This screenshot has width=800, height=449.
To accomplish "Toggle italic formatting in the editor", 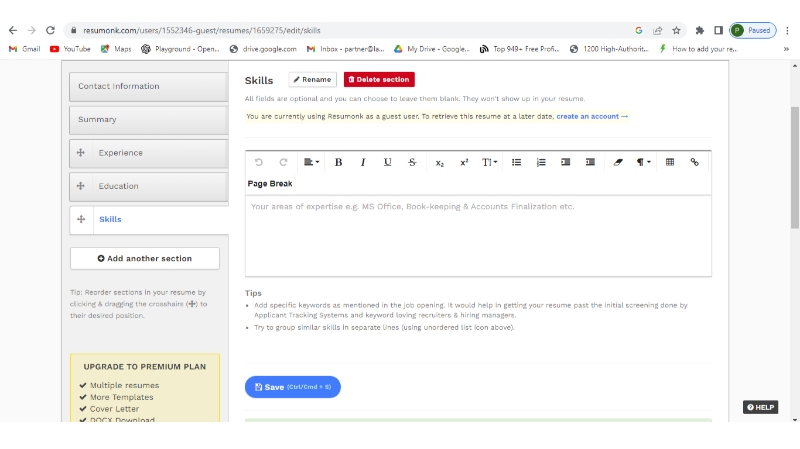I will click(x=363, y=162).
